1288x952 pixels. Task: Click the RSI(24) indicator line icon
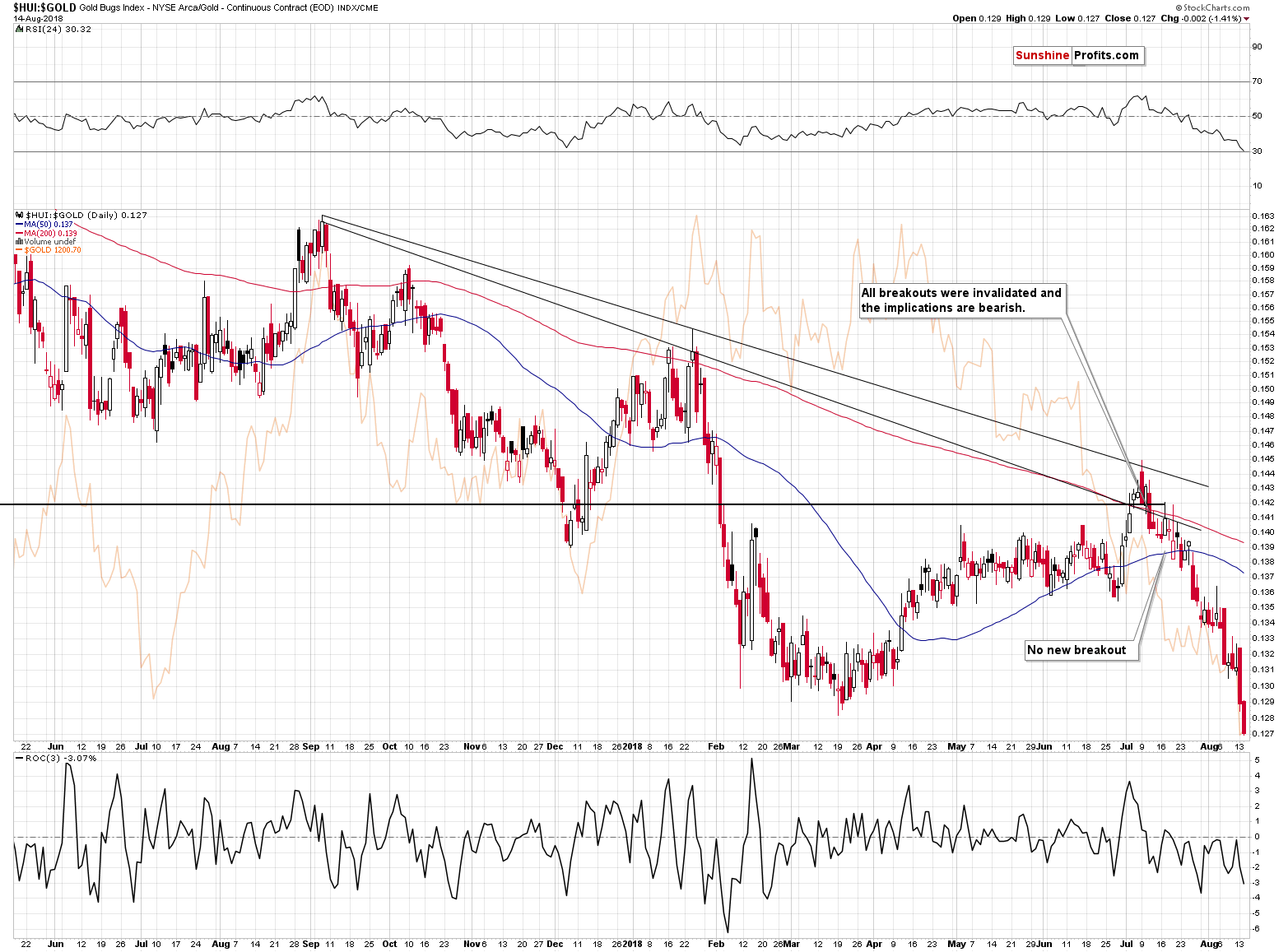pyautogui.click(x=20, y=29)
